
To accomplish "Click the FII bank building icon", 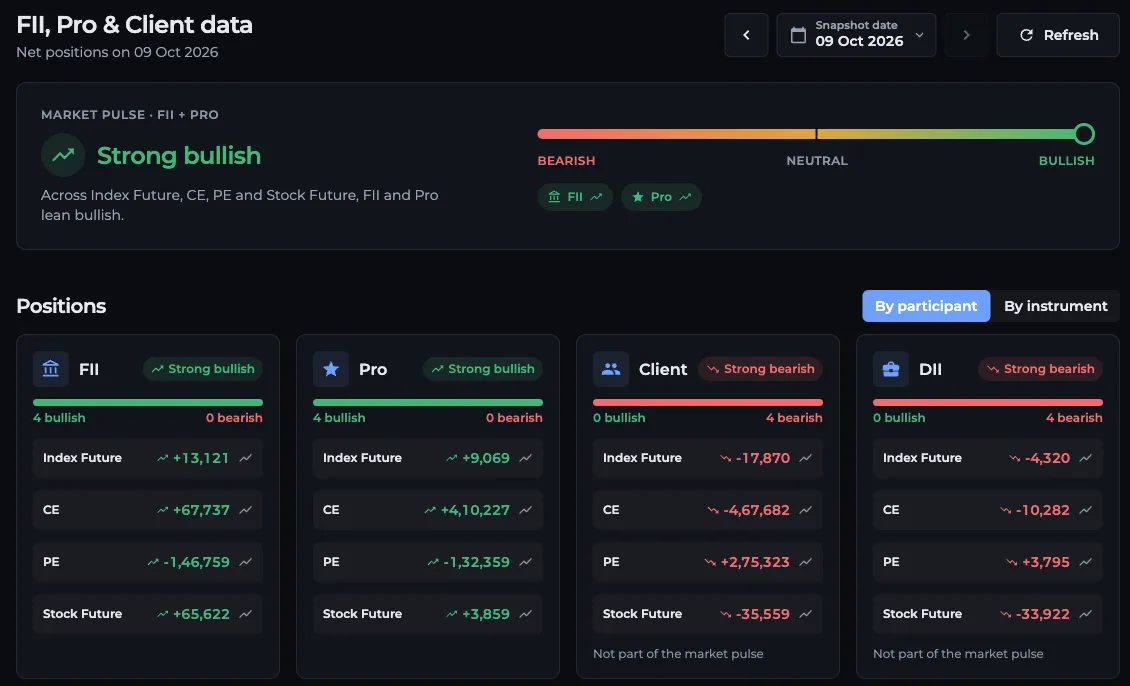I will tap(50, 369).
